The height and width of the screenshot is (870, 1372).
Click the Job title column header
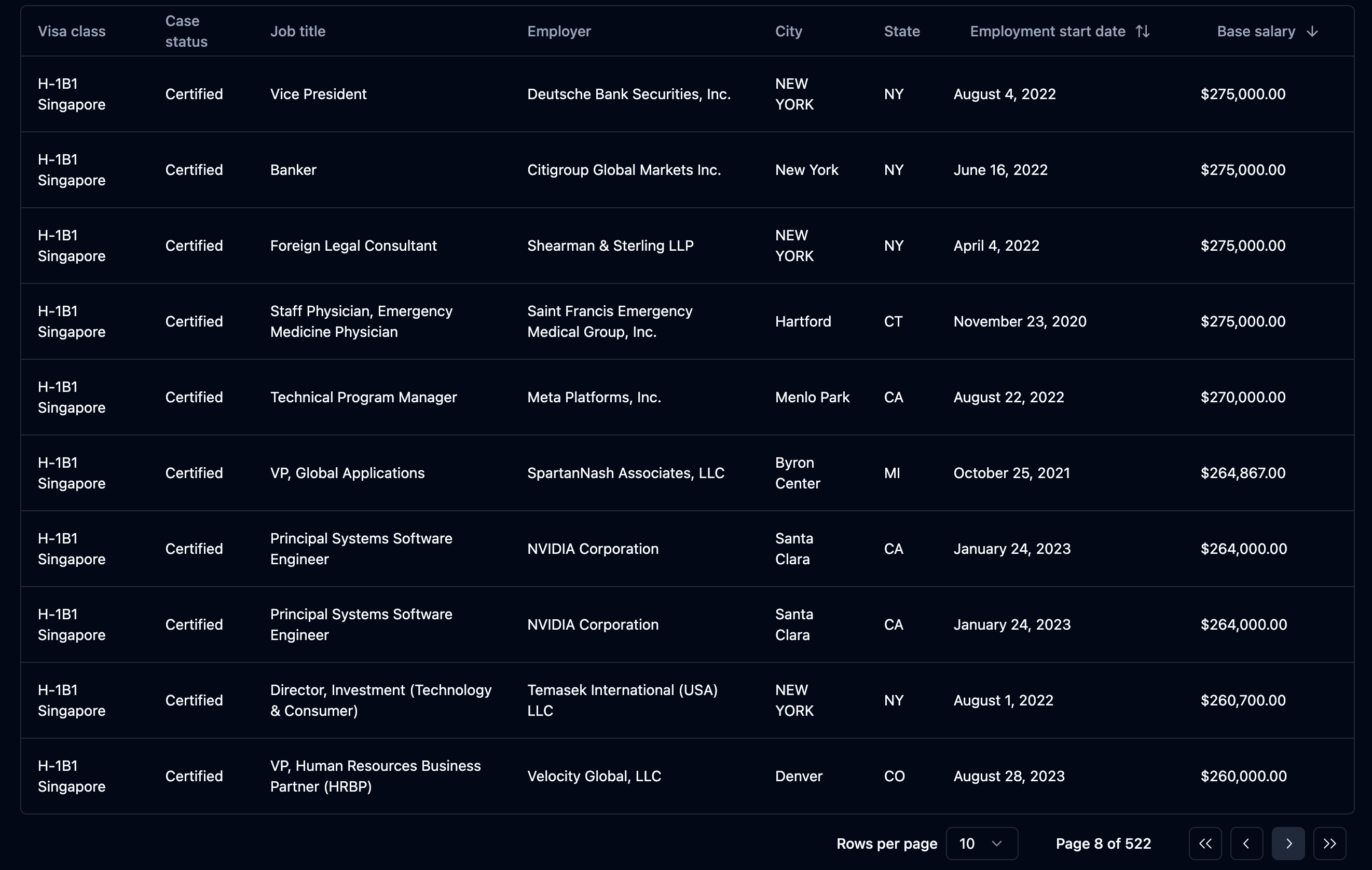click(298, 31)
